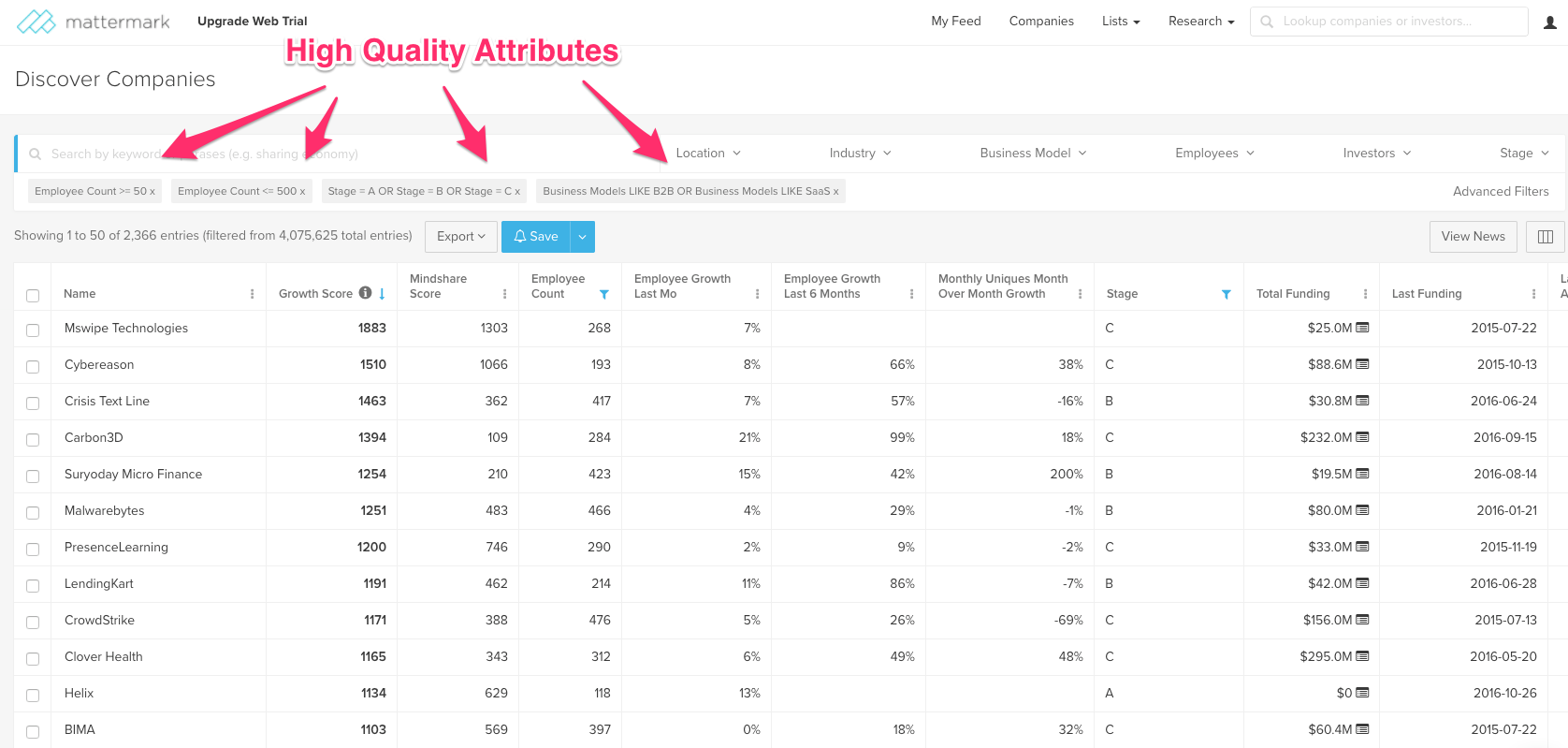Open Employee Growth Last 6 Months options
This screenshot has width=1568, height=748.
point(911,294)
